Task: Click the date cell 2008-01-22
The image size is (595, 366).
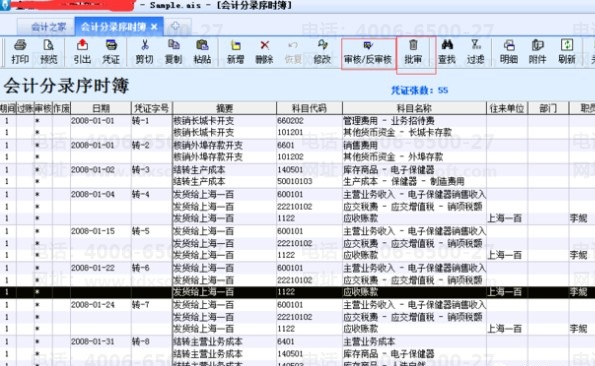Action: [x=101, y=268]
